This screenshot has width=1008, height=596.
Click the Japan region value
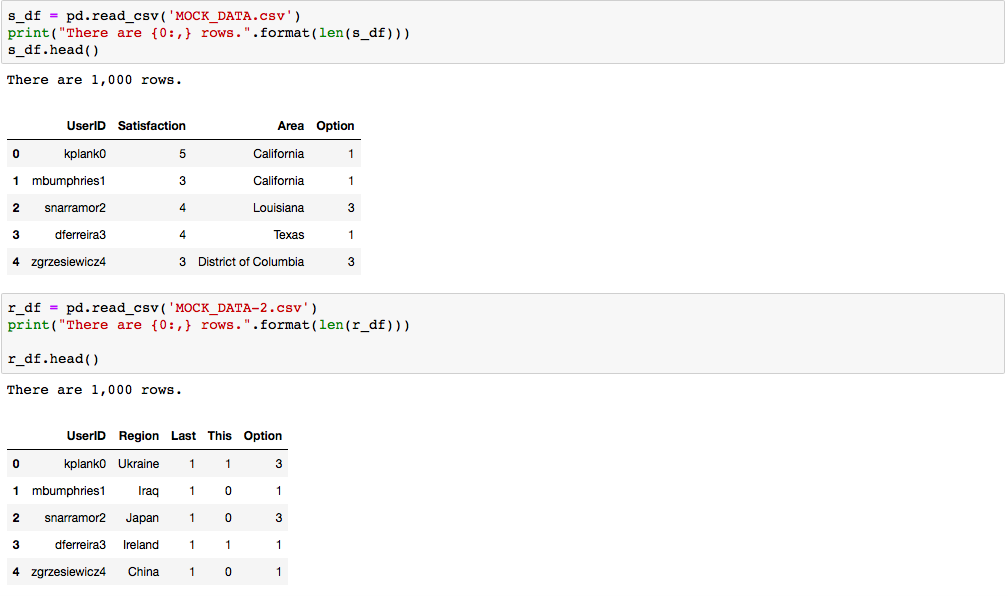pos(142,517)
